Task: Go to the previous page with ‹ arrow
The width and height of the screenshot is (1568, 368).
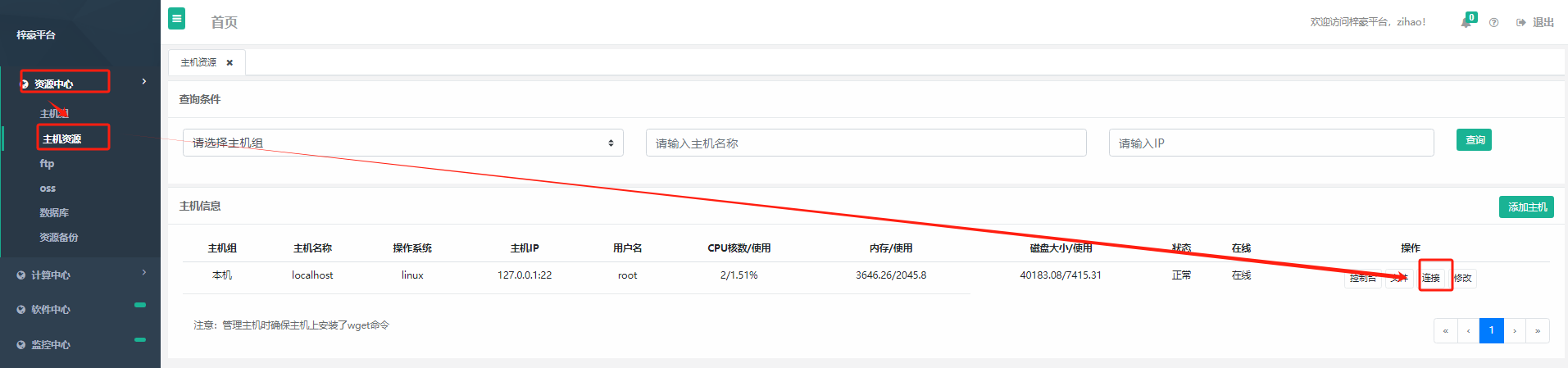Action: (1468, 331)
